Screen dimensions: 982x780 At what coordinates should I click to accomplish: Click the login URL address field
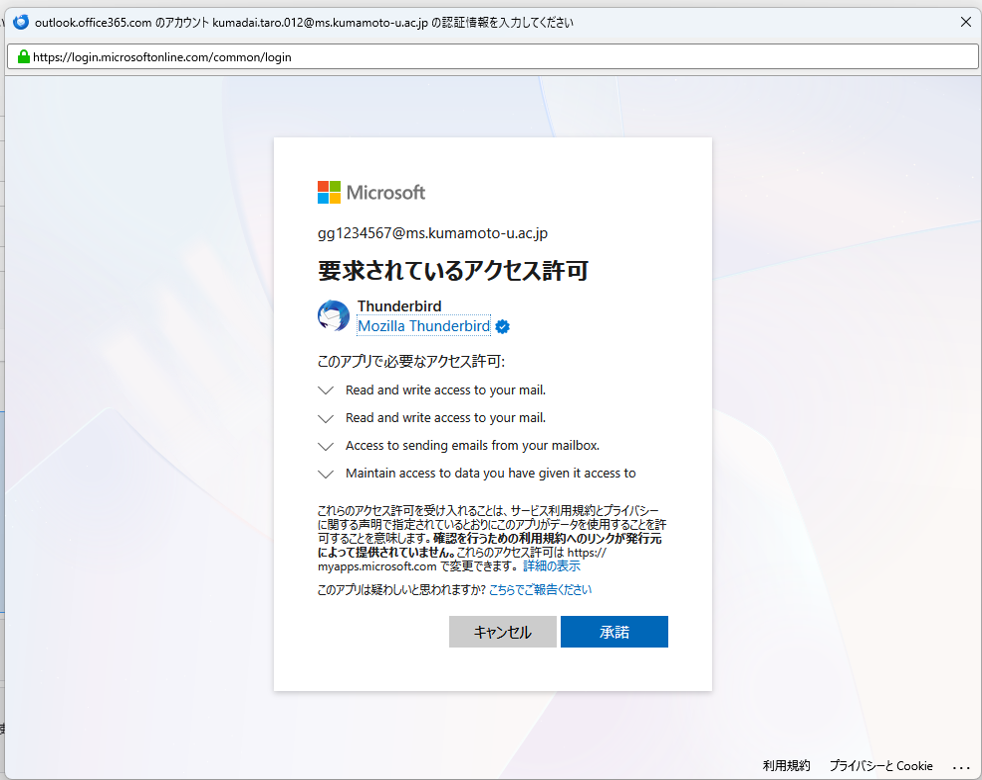493,57
